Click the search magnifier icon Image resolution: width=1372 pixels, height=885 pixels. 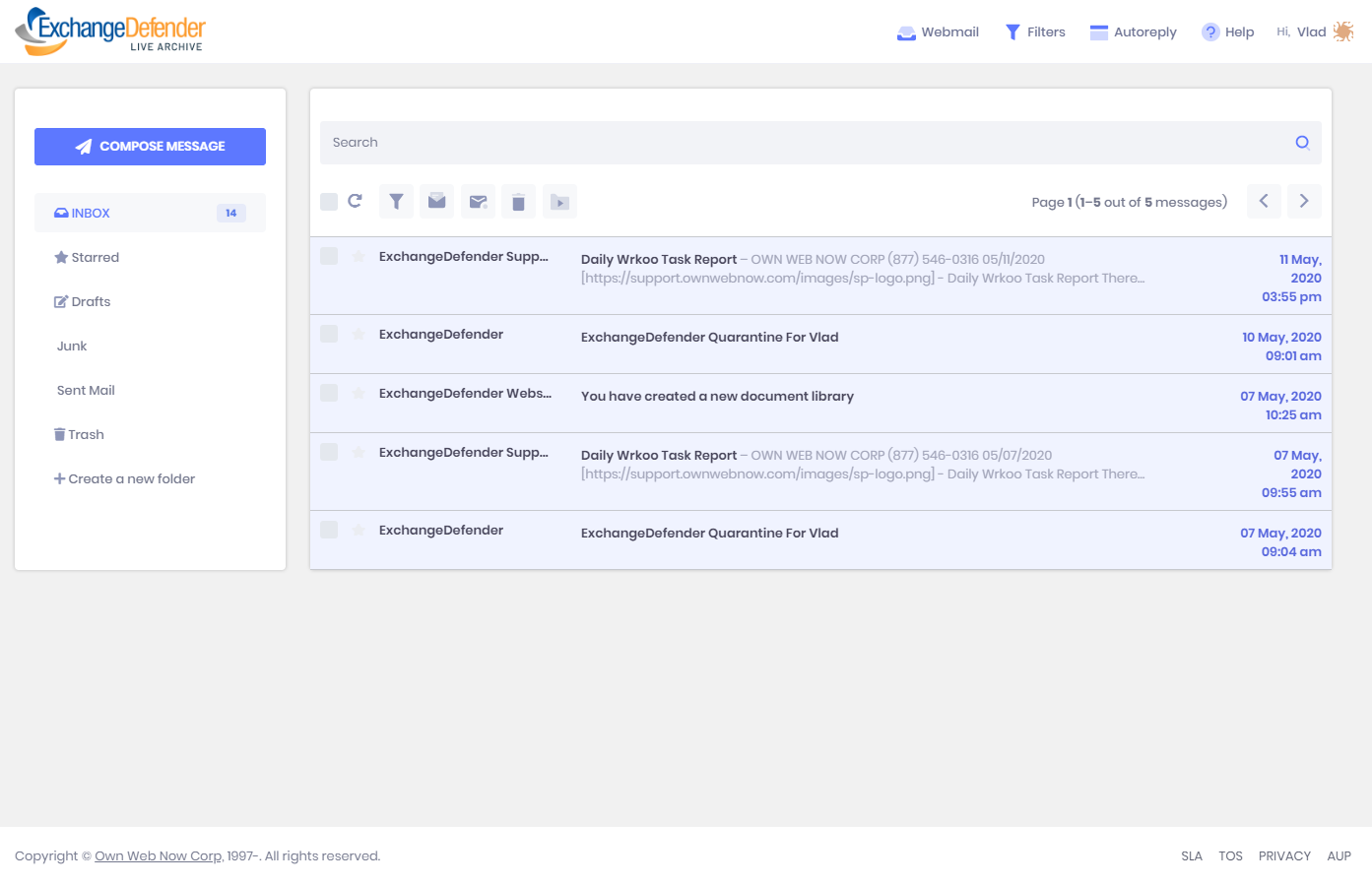(x=1301, y=143)
